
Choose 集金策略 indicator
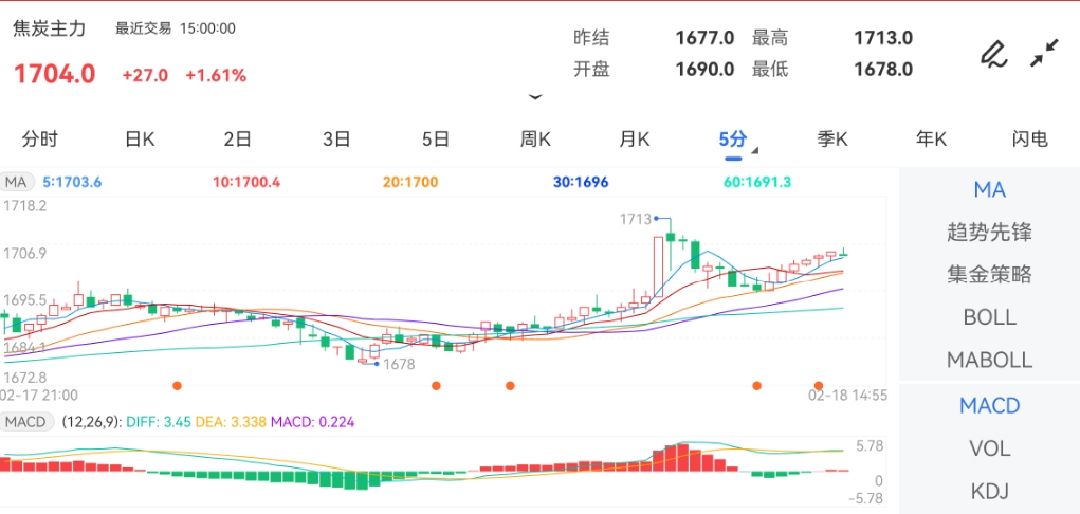989,274
